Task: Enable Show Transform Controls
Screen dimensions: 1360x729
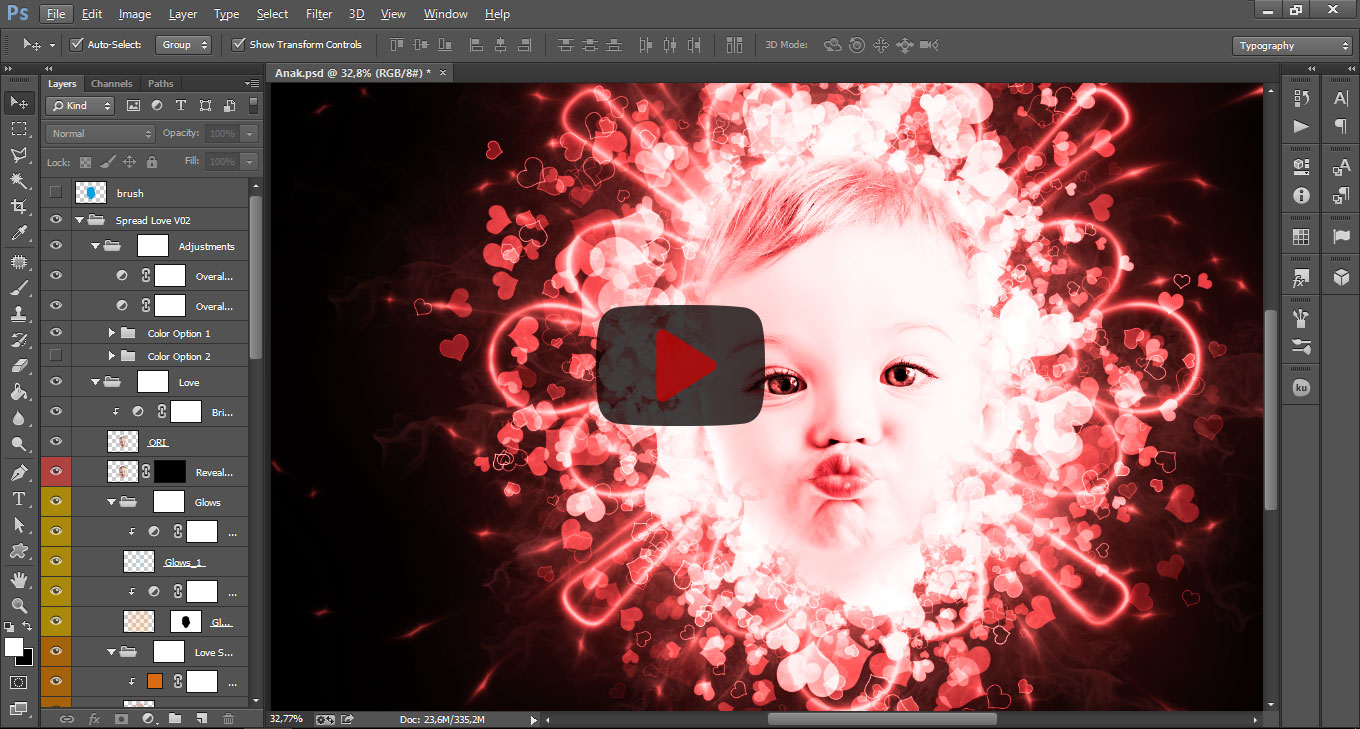Action: 238,44
